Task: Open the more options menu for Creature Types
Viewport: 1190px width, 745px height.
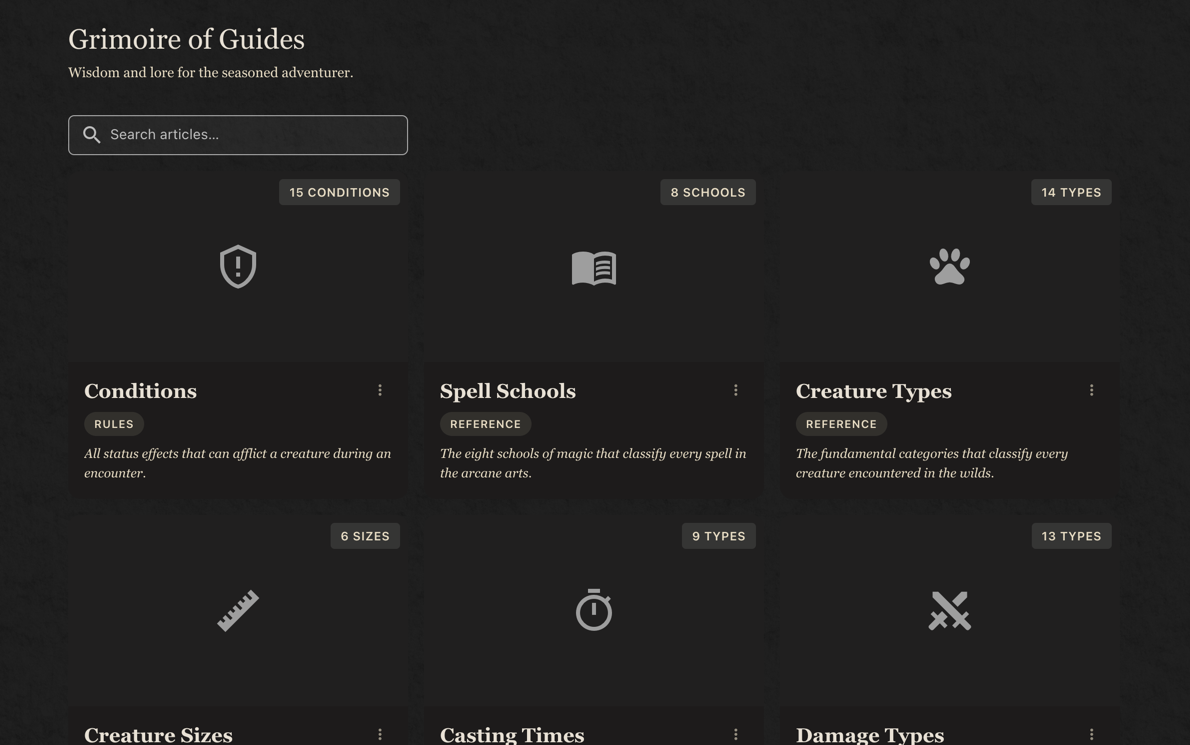Action: coord(1091,390)
